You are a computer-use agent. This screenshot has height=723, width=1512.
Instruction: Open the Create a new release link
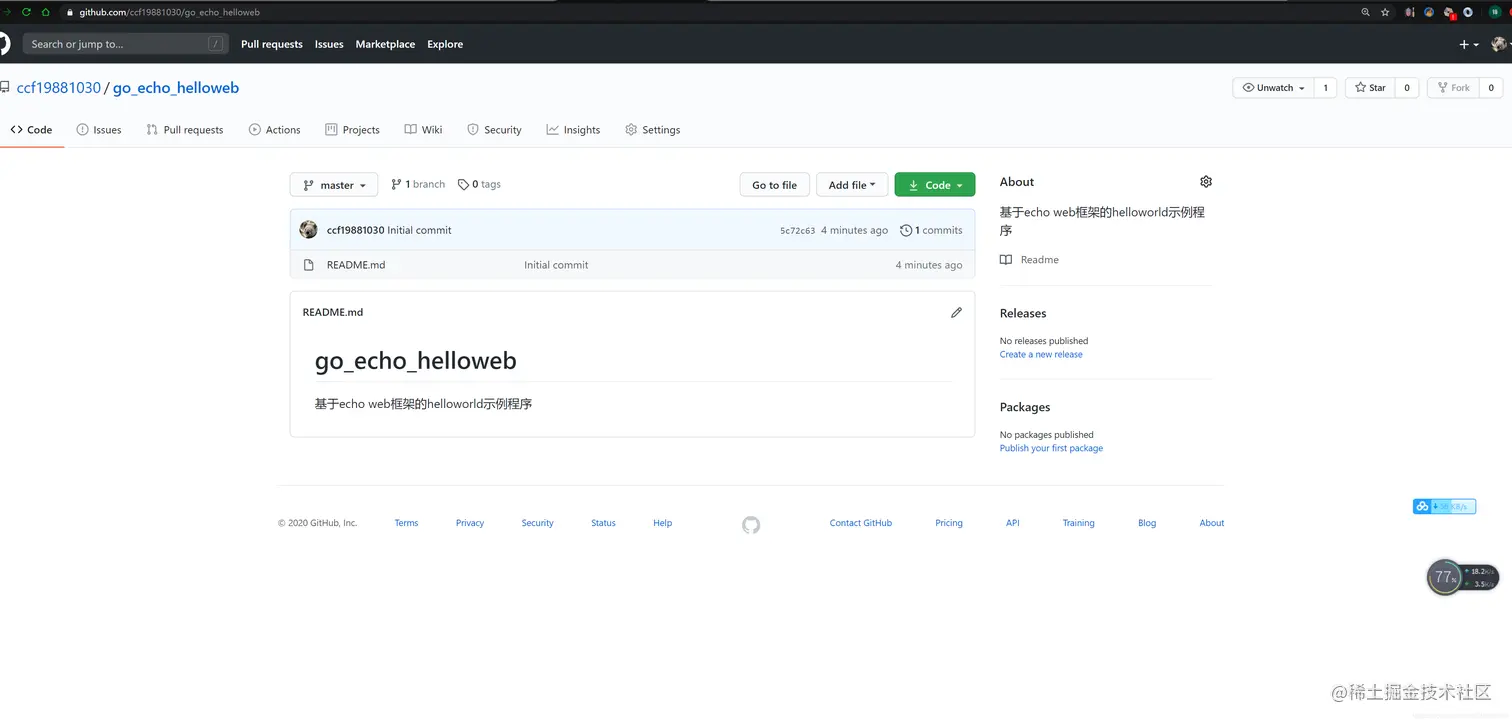pyautogui.click(x=1040, y=354)
